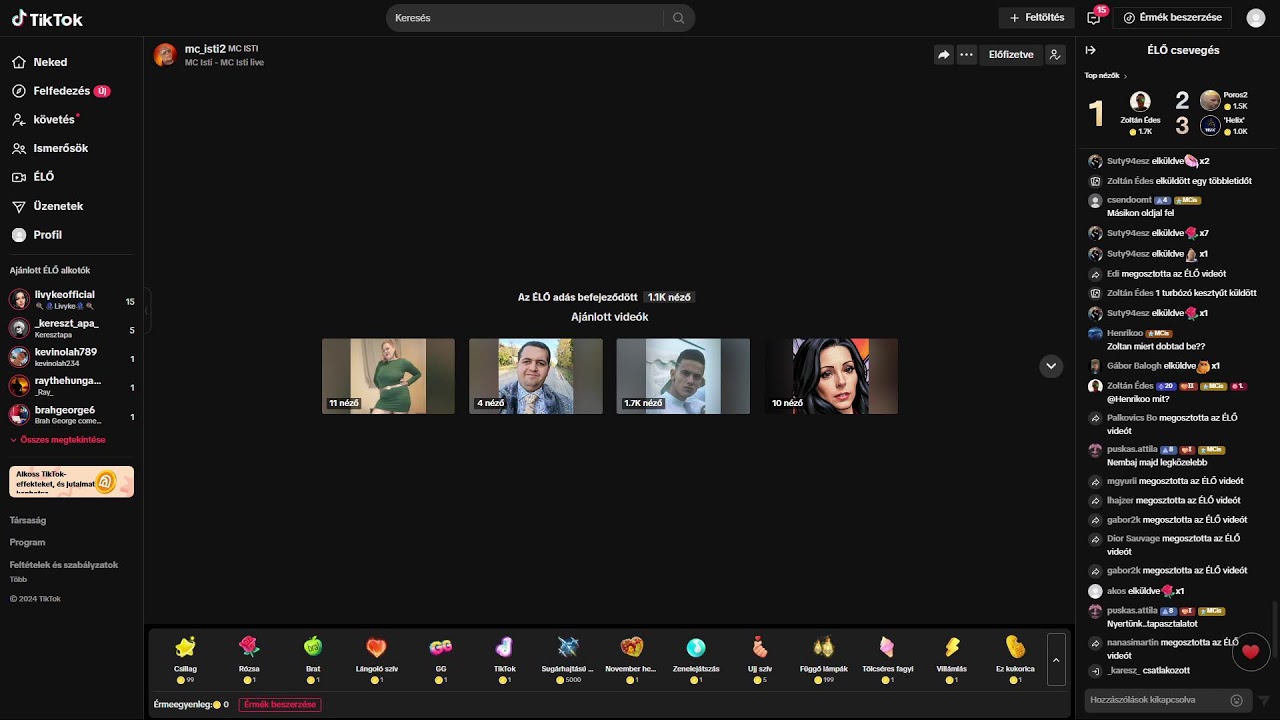Collapse the ÉLŐ csevegés panel

point(1091,50)
